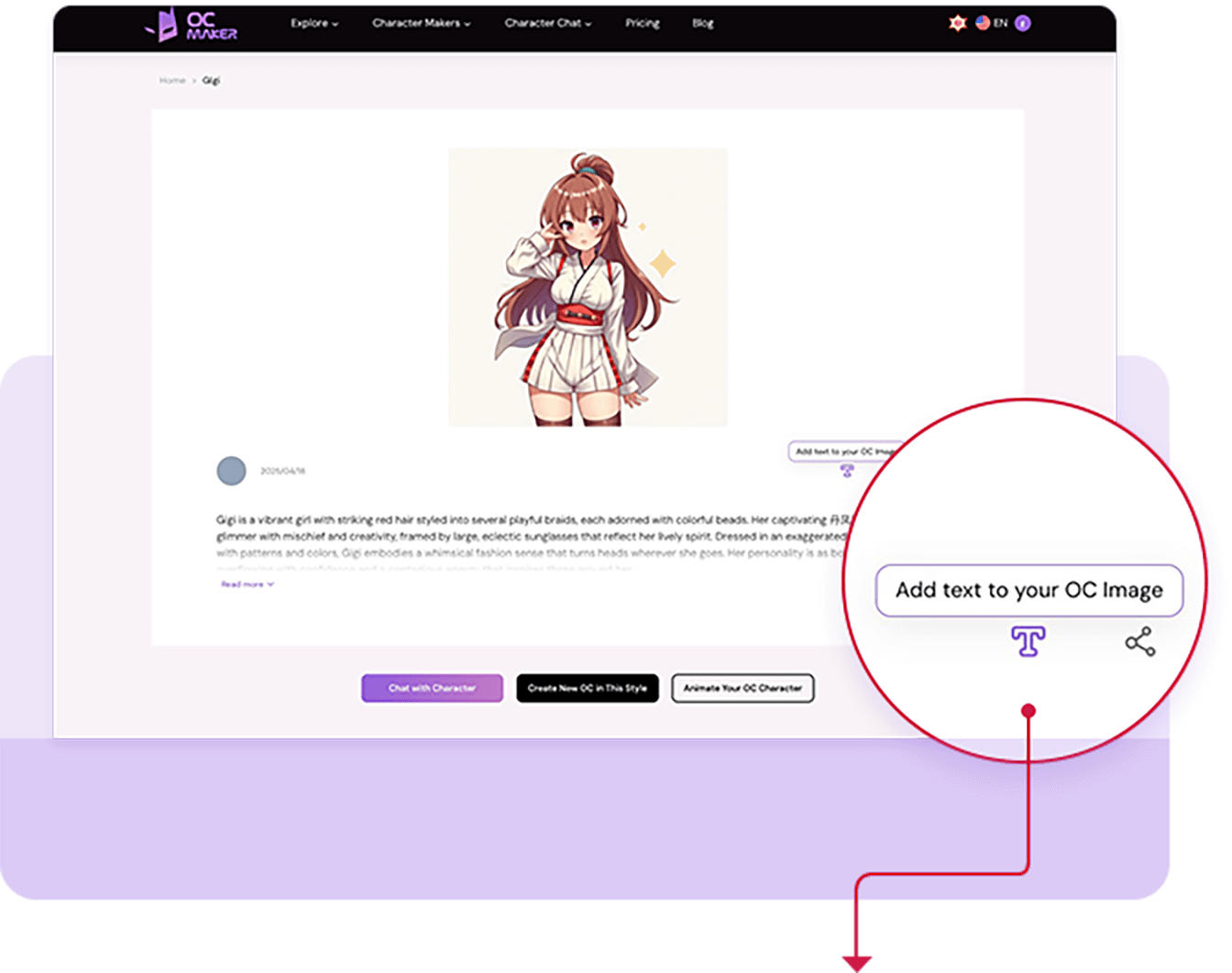
Task: Click the gray commenter avatar beside the date
Action: pos(232,470)
